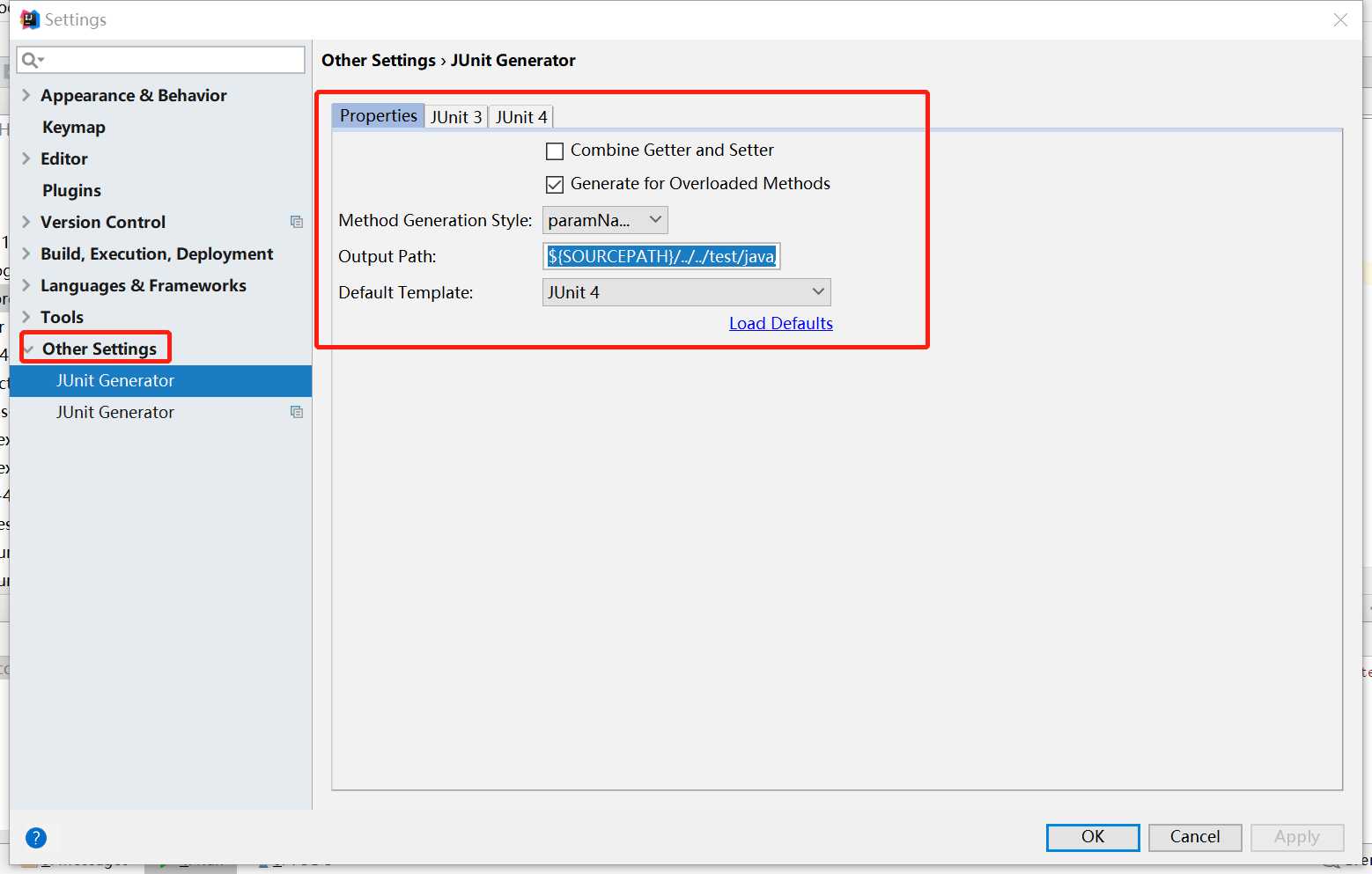This screenshot has height=874, width=1372.
Task: Click the settings search field
Action: click(x=160, y=60)
